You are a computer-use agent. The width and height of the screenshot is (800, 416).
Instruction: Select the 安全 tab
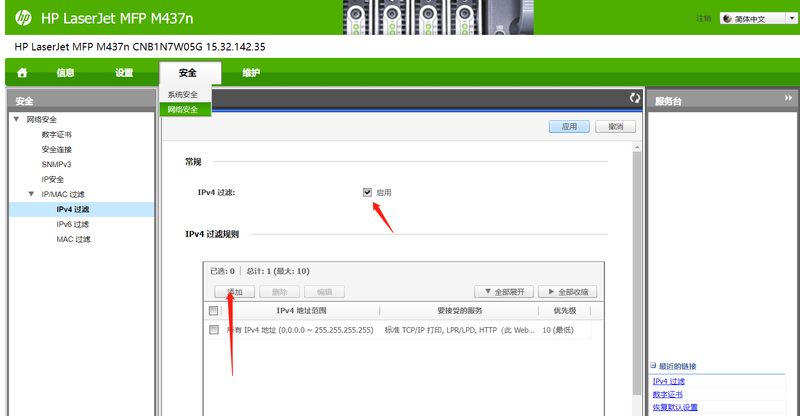(190, 73)
